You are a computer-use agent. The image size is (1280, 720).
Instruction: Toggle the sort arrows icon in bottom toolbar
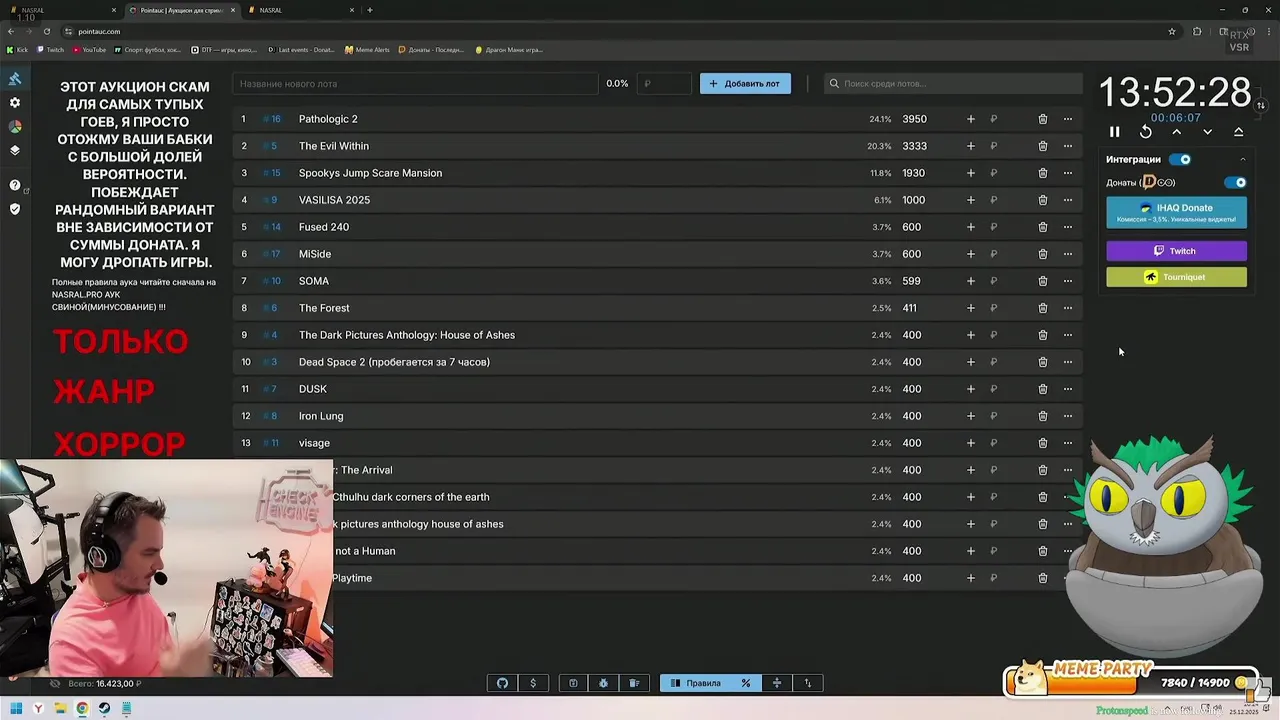point(808,683)
